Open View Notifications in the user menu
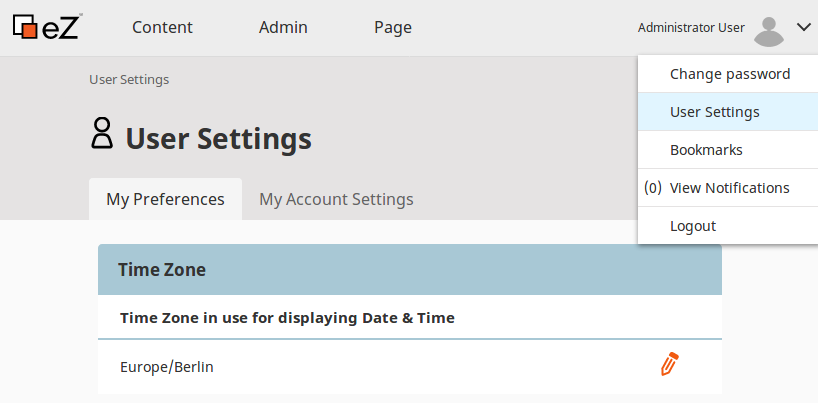This screenshot has height=403, width=818. click(x=729, y=188)
